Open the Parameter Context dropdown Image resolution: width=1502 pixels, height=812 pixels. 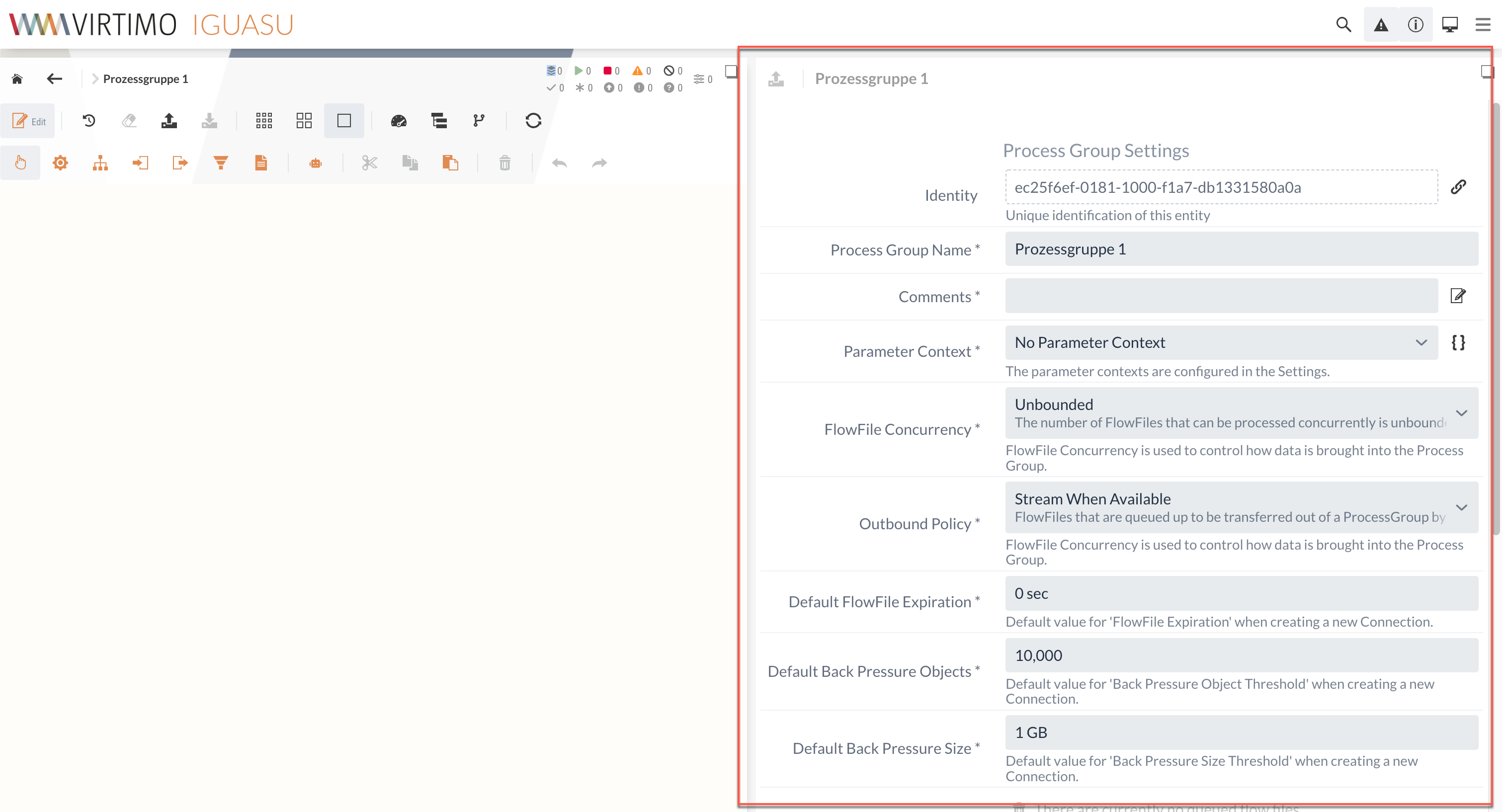(1221, 343)
